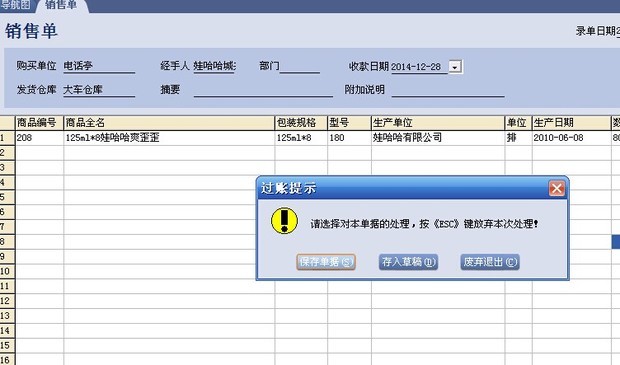Select row number 1 header

click(x=7, y=138)
